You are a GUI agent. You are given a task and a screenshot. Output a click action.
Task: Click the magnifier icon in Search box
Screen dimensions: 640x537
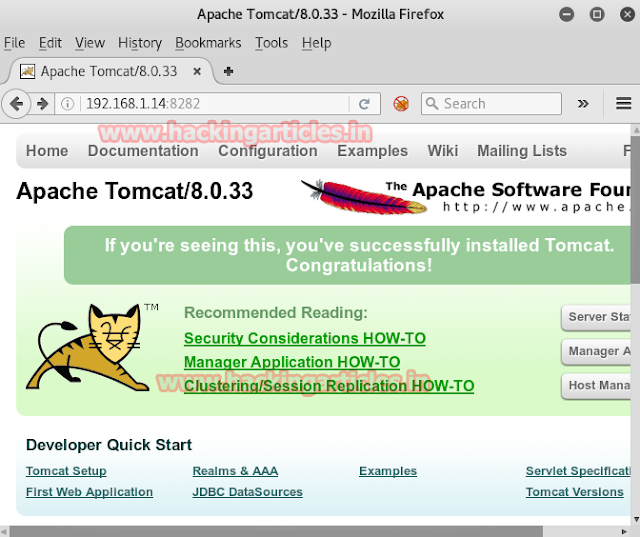click(x=431, y=103)
